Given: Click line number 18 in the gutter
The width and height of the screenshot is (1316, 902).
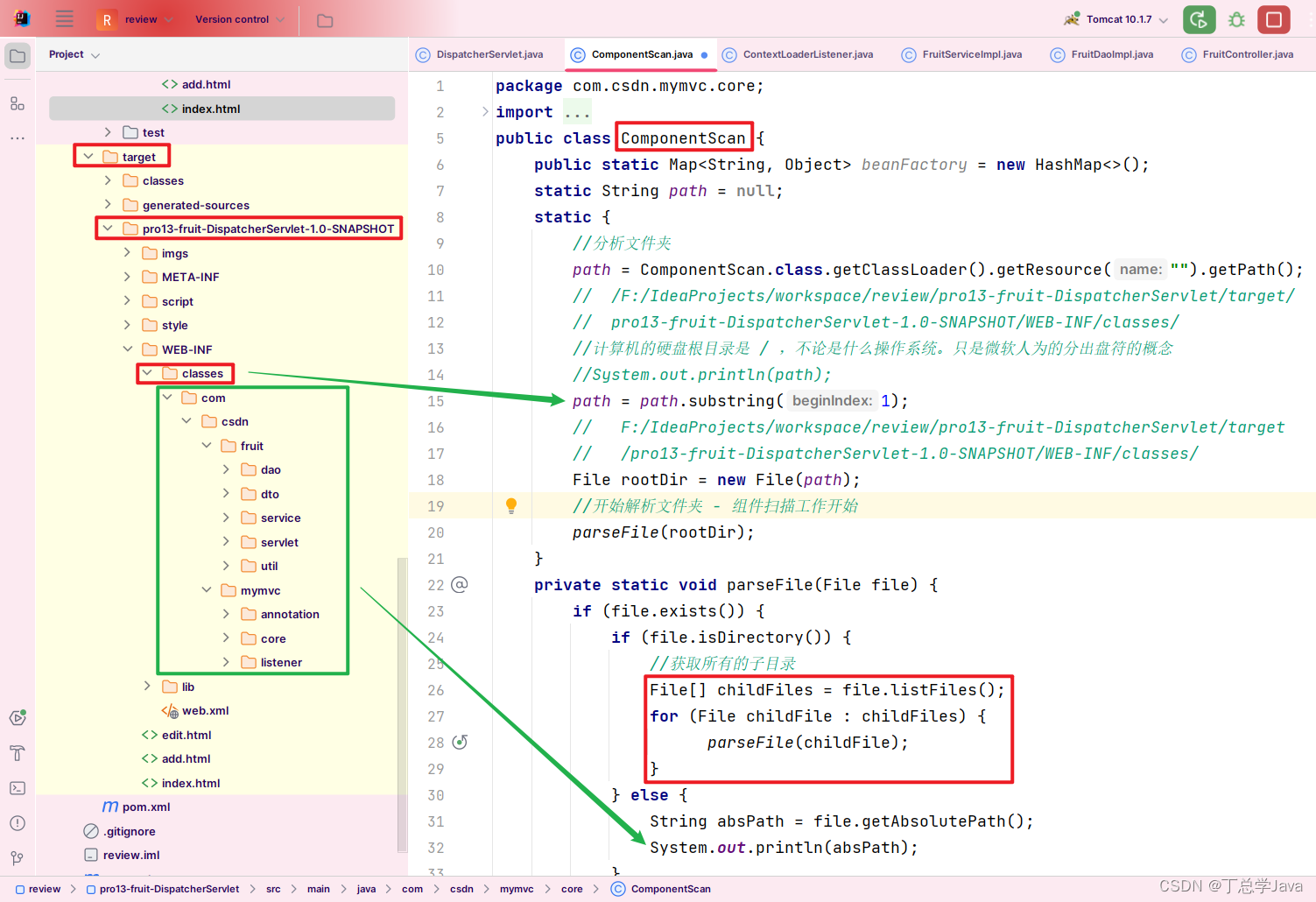Looking at the screenshot, I should [435, 479].
